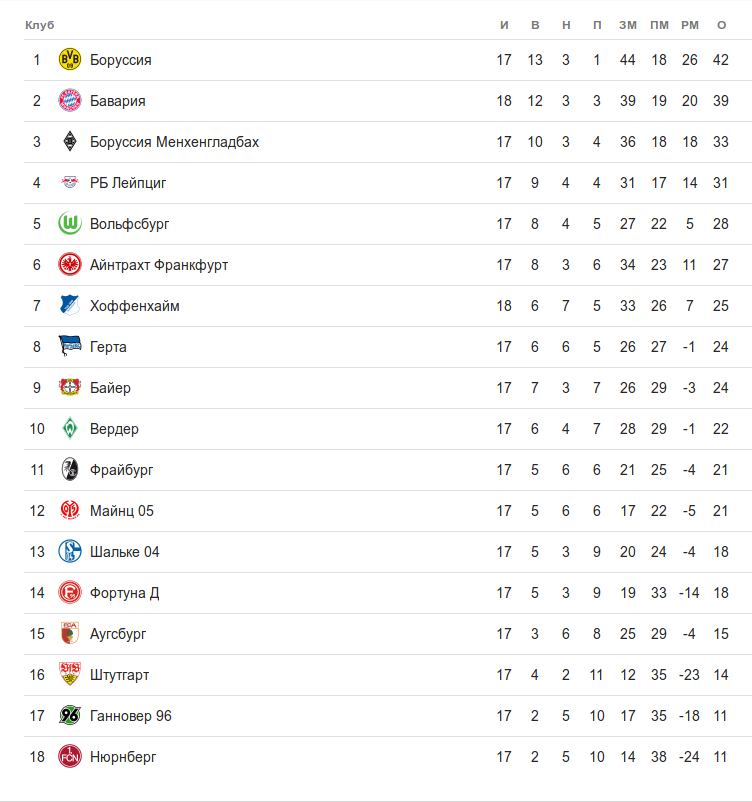Click the Нюрнберг team name
Image resolution: width=752 pixels, height=802 pixels.
123,757
